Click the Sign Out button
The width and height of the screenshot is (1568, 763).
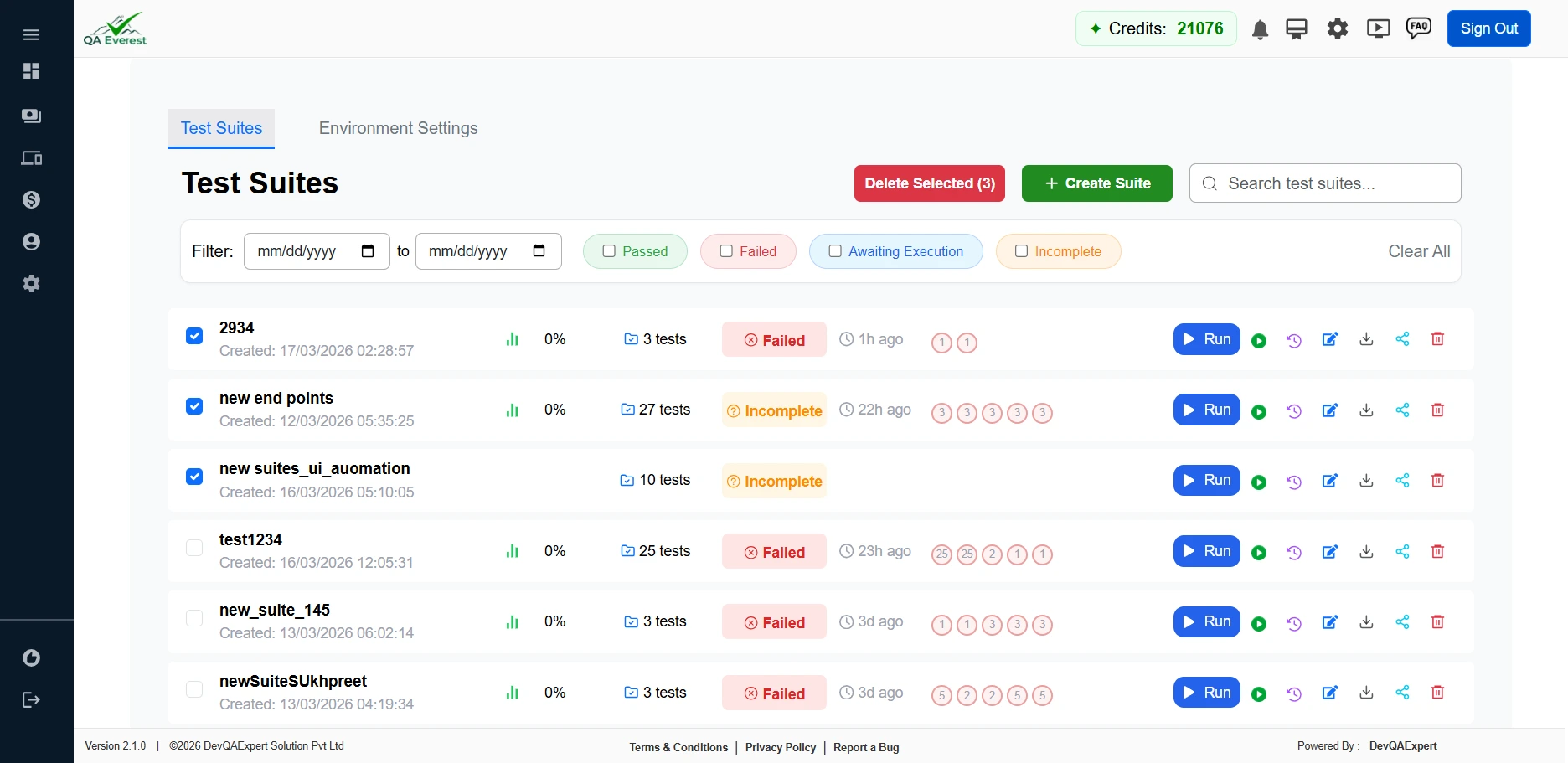pyautogui.click(x=1489, y=28)
